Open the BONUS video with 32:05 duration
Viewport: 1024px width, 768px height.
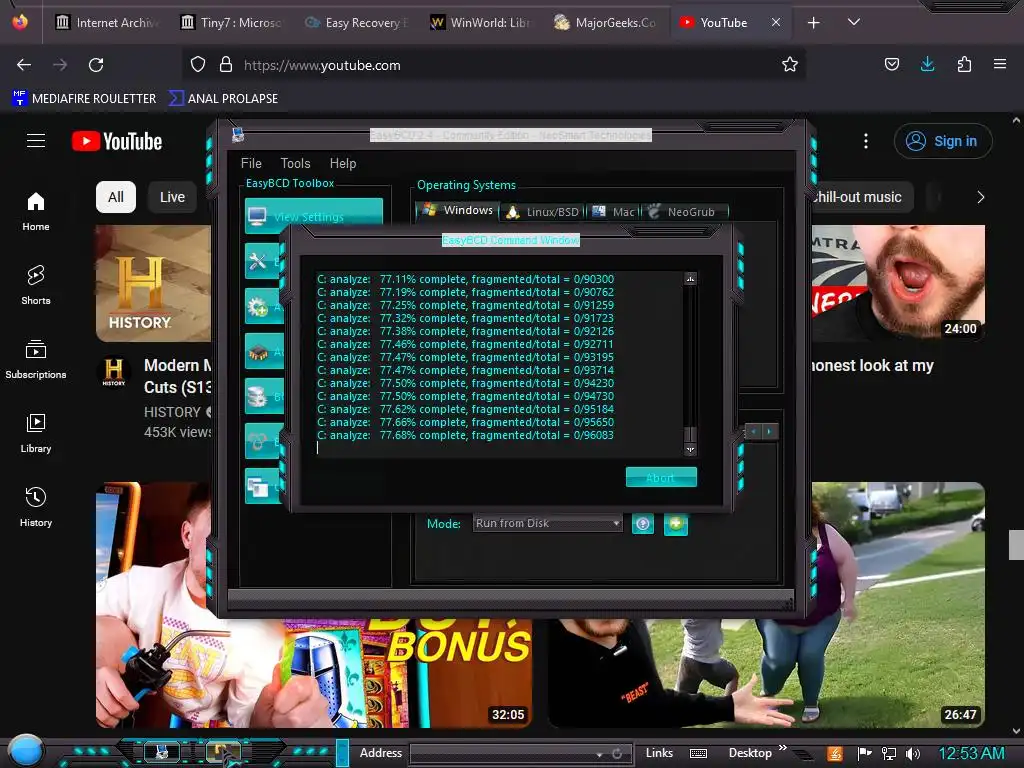point(313,673)
